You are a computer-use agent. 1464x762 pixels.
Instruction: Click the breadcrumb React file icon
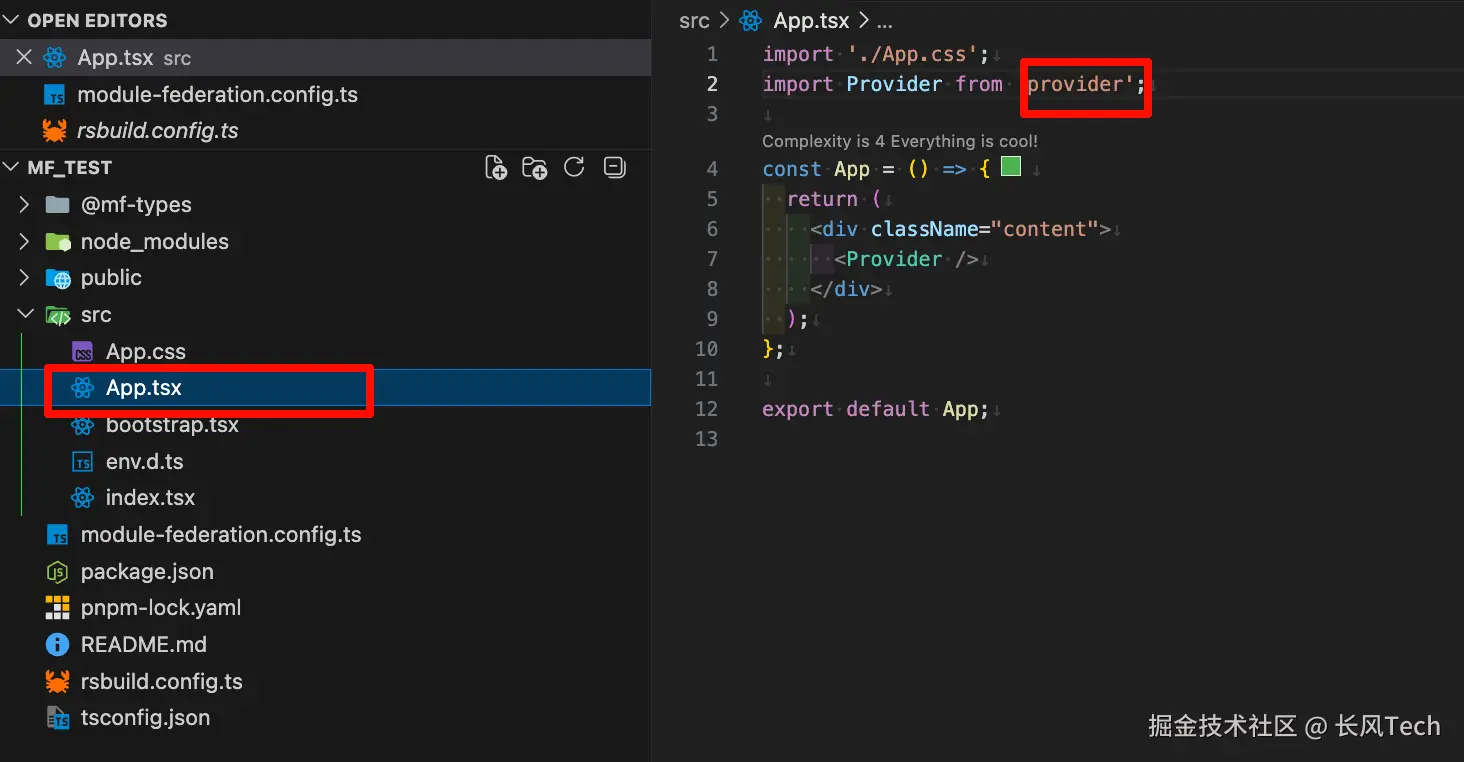click(x=750, y=21)
